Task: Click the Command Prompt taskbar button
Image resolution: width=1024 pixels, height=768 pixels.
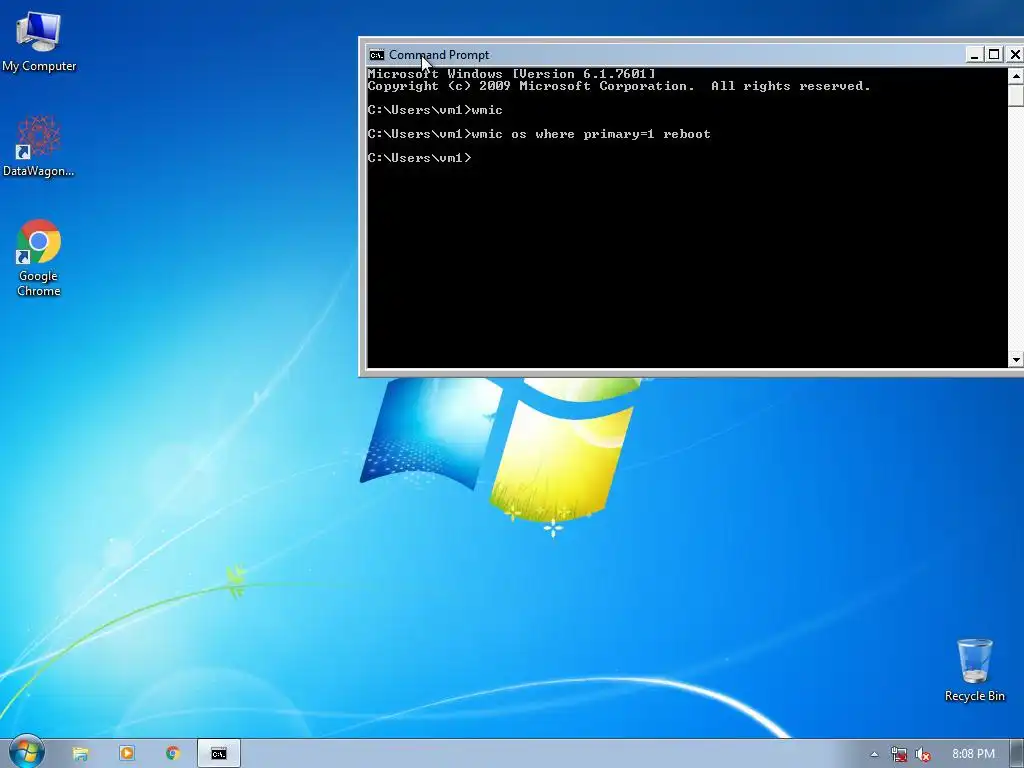Action: click(x=219, y=754)
